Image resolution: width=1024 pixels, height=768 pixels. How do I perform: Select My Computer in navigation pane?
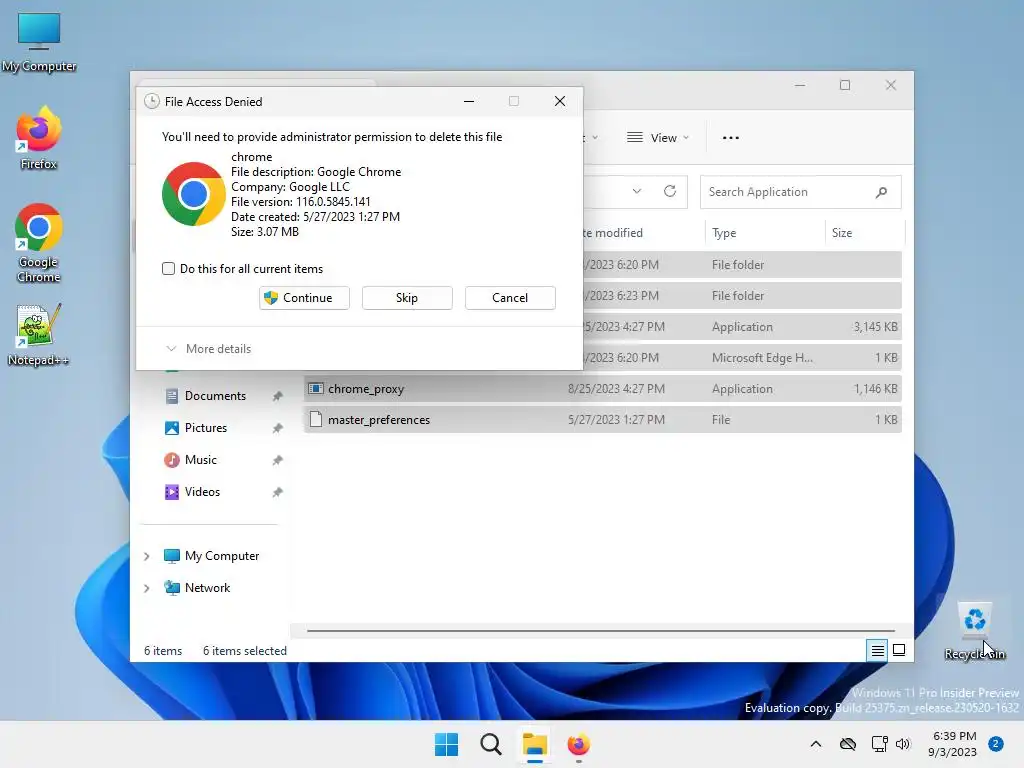coord(221,556)
